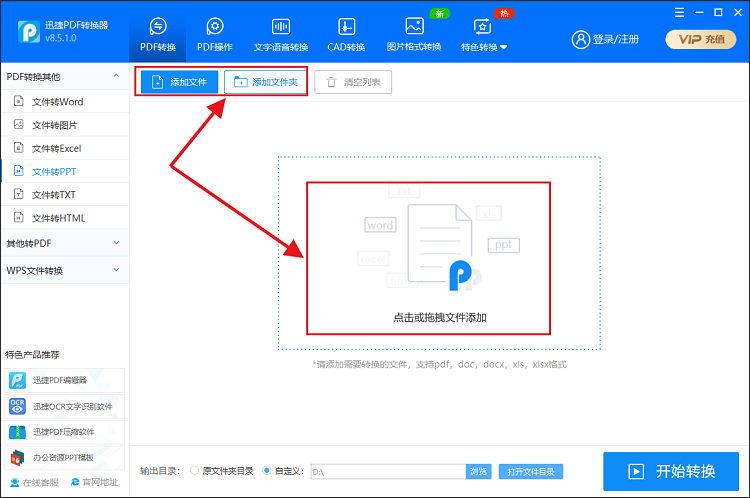Select 文件转PPT in sidebar

(65, 171)
